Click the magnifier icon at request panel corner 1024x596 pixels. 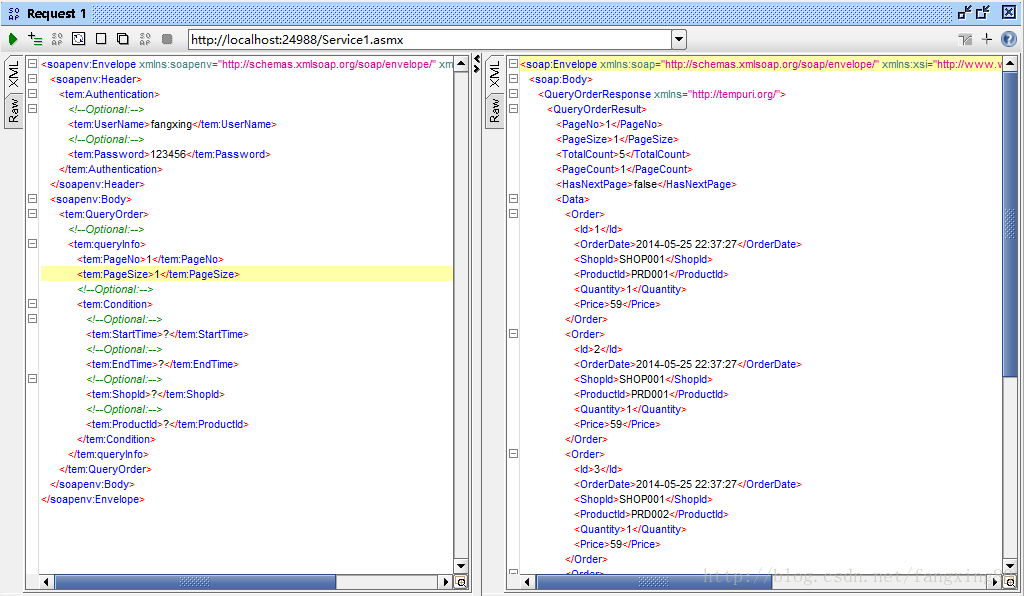pyautogui.click(x=461, y=582)
